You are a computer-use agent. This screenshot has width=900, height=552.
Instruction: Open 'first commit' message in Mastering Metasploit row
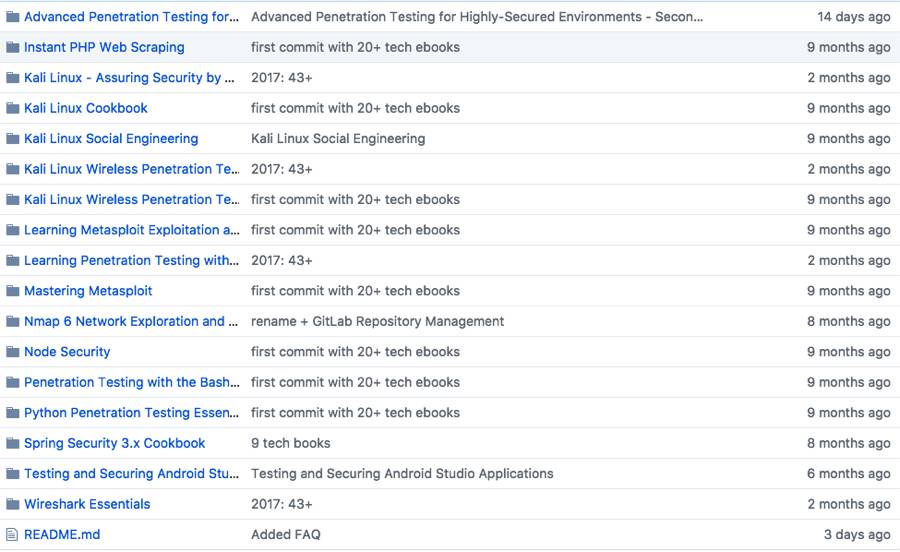pos(355,290)
